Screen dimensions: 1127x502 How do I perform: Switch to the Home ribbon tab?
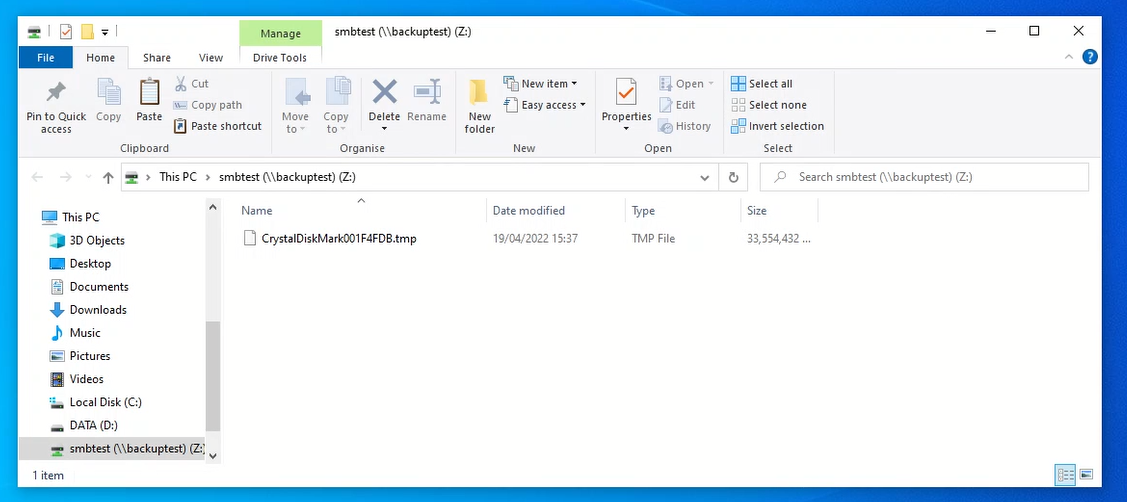click(101, 58)
